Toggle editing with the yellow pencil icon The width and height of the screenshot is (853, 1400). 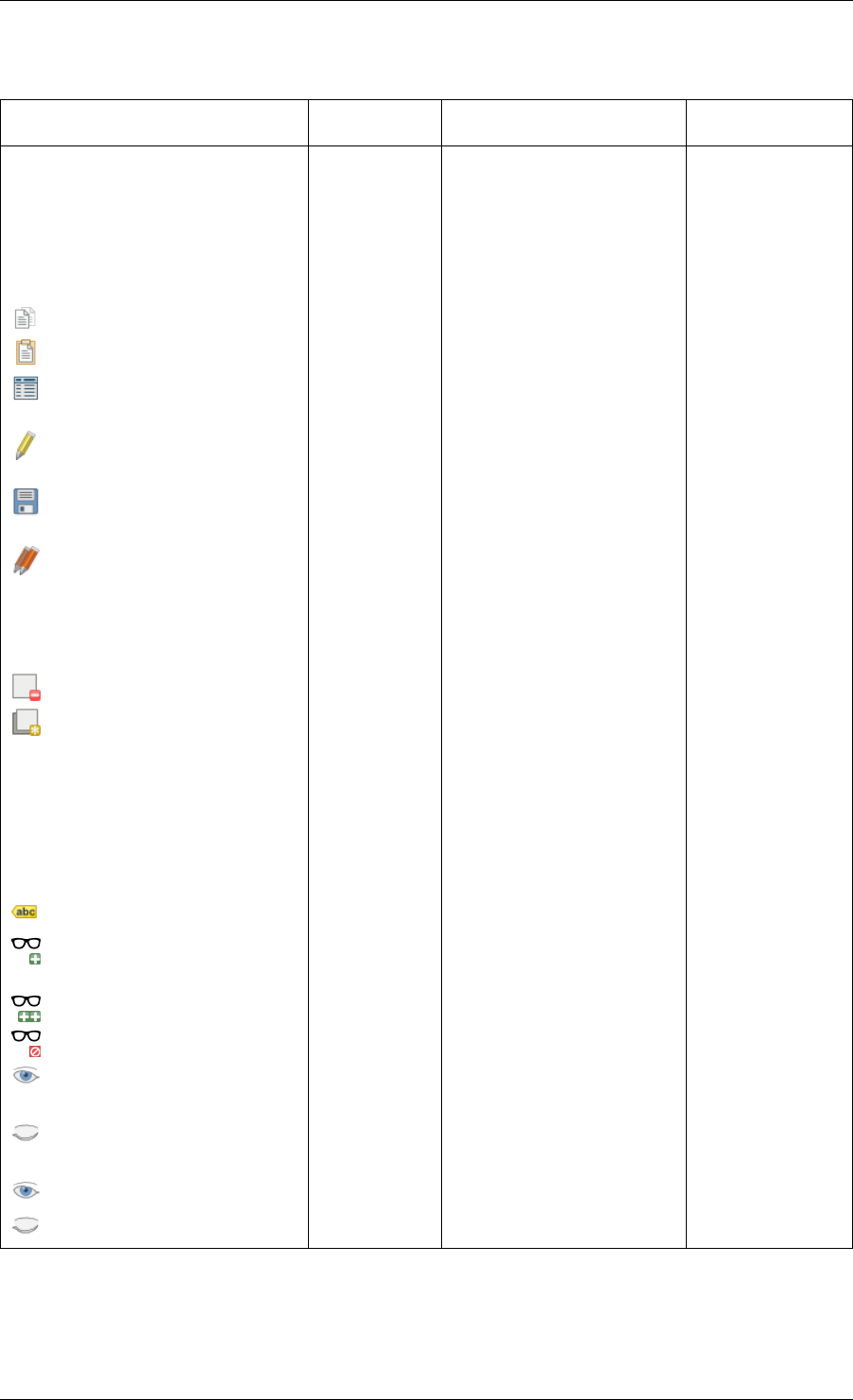coord(26,444)
